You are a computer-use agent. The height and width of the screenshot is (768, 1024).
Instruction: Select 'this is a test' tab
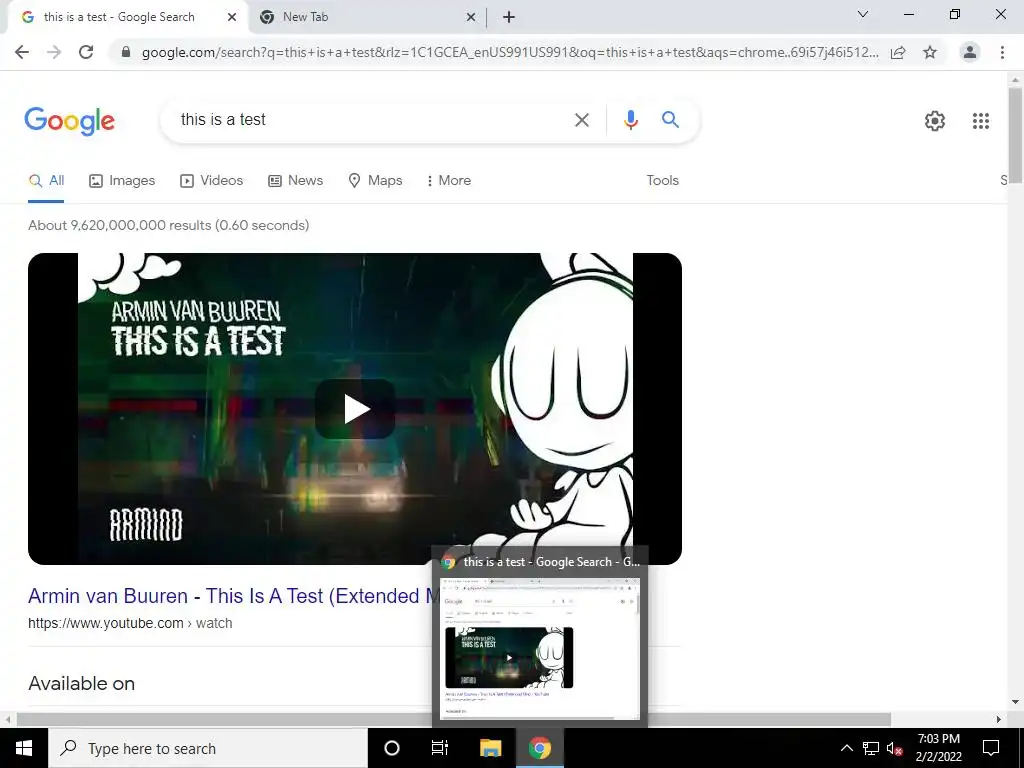tap(127, 18)
